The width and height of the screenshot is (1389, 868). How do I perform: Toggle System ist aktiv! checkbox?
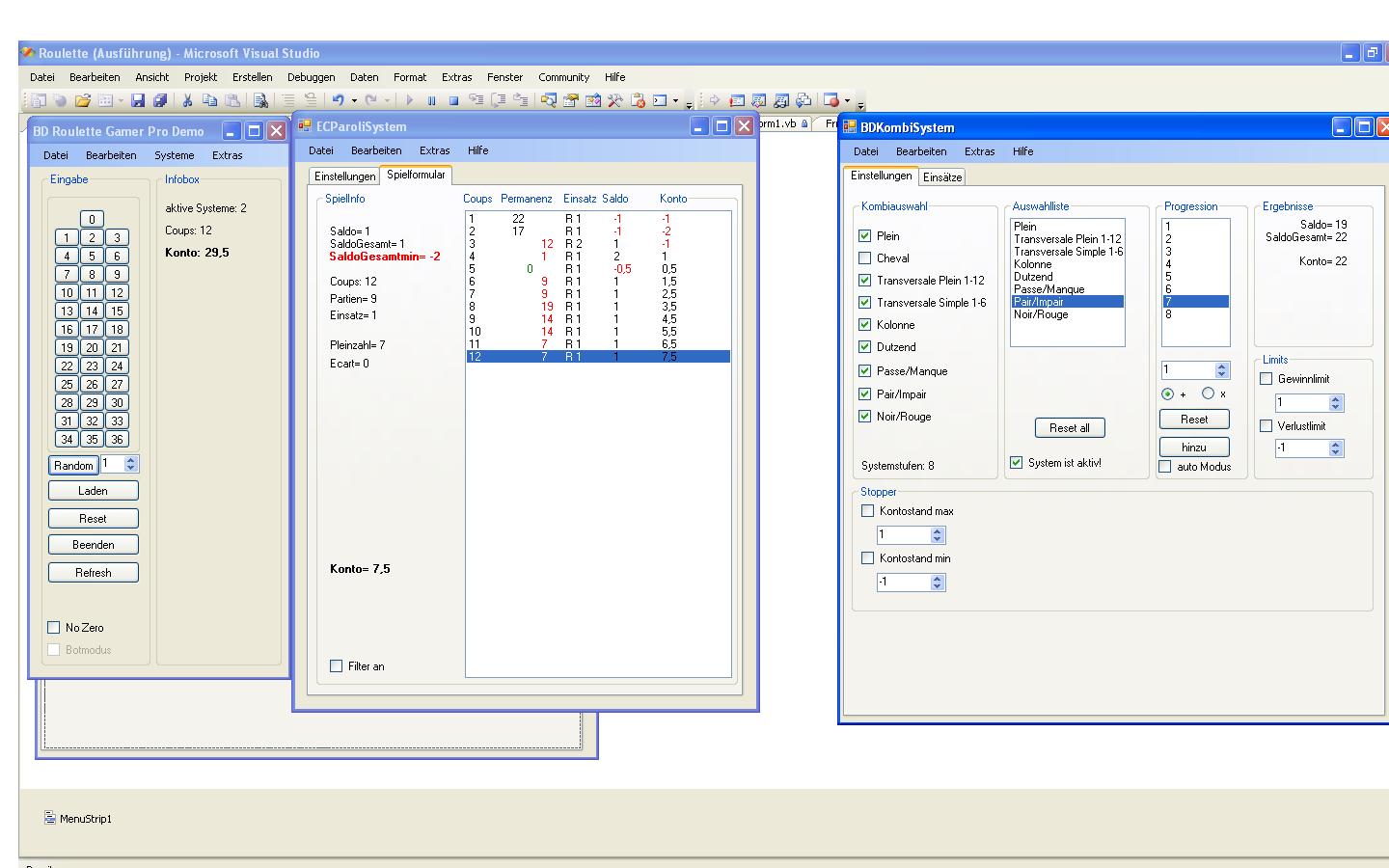(x=1017, y=463)
